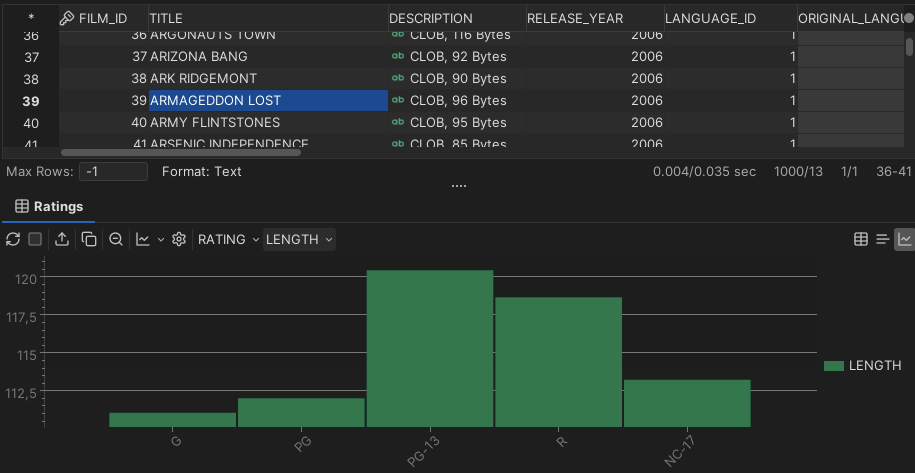
Task: Click the Max Rows input field
Action: click(113, 171)
